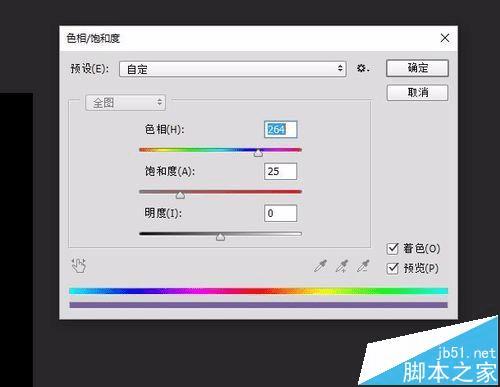The height and width of the screenshot is (387, 500).
Task: Click the 取消 cancel button
Action: pyautogui.click(x=417, y=92)
